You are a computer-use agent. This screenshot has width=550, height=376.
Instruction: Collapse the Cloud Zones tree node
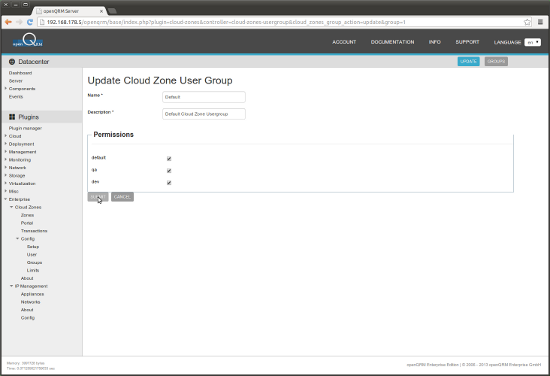pyautogui.click(x=12, y=207)
